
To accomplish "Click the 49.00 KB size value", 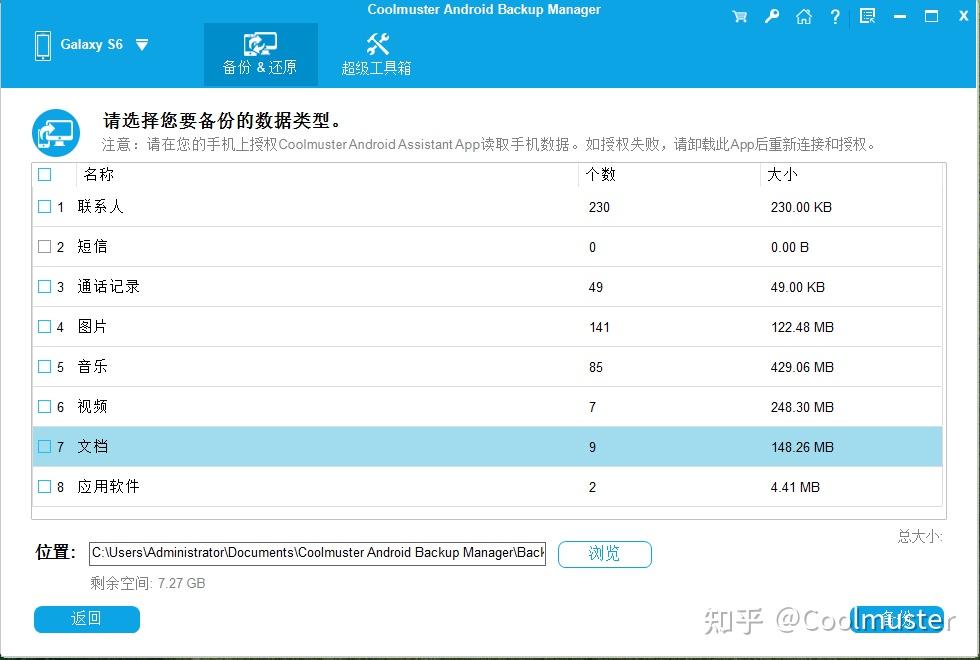I will 798,288.
